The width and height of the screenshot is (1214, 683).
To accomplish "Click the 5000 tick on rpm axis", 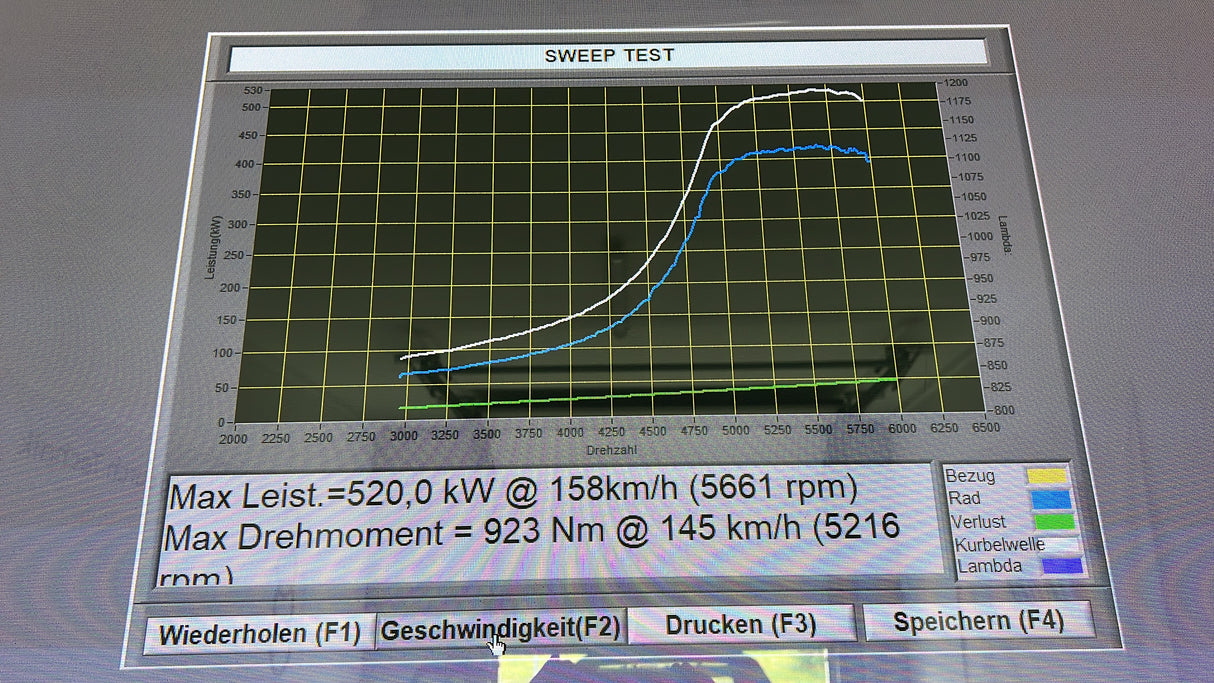I will [735, 432].
